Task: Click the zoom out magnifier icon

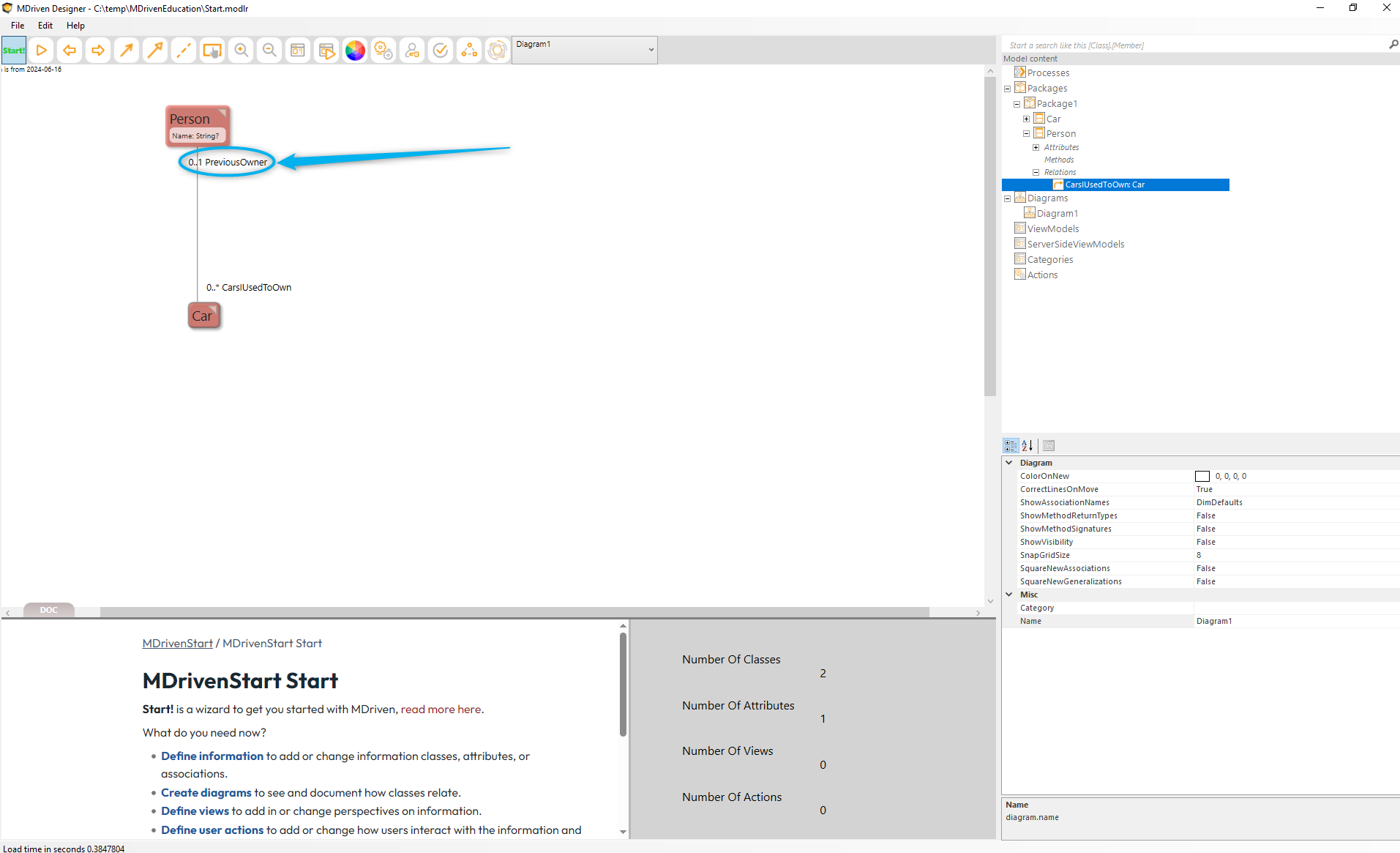Action: tap(269, 51)
